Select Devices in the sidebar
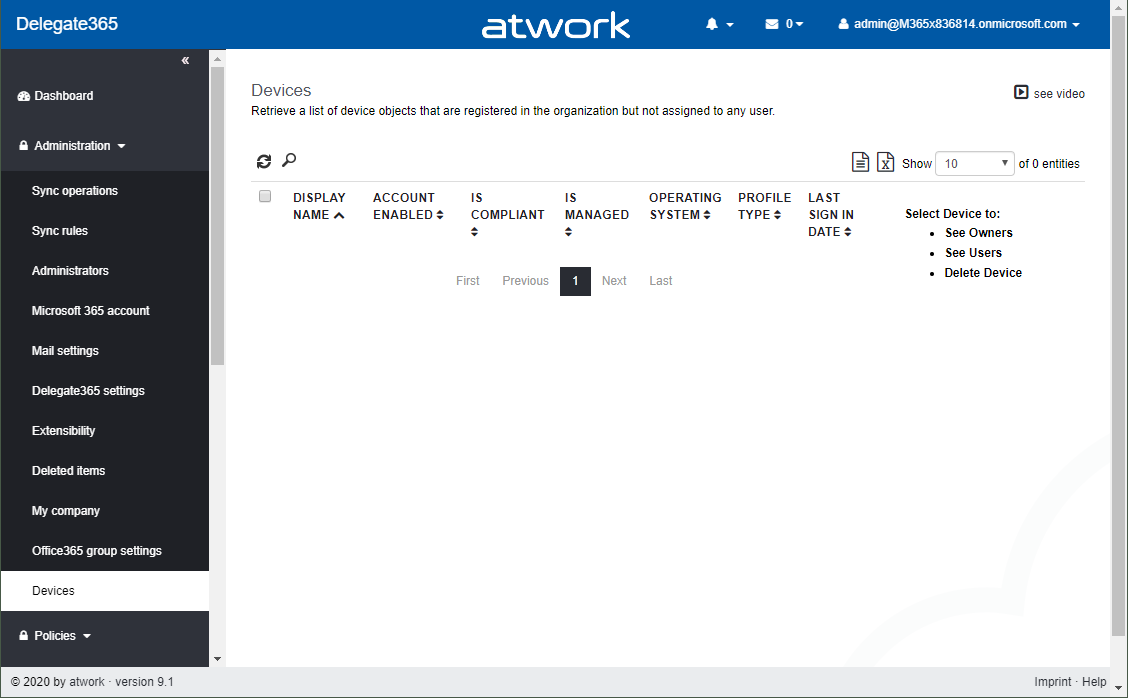 [105, 591]
